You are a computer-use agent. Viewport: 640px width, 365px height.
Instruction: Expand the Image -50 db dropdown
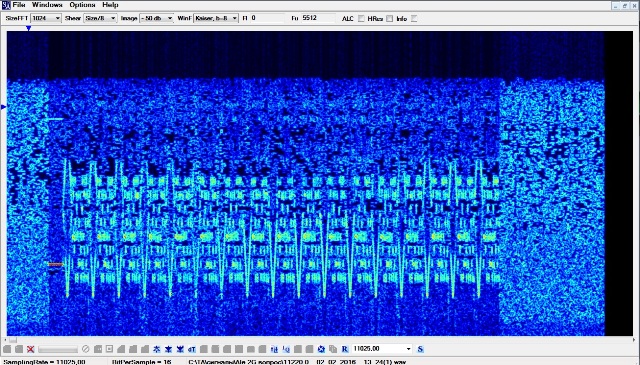(156, 18)
